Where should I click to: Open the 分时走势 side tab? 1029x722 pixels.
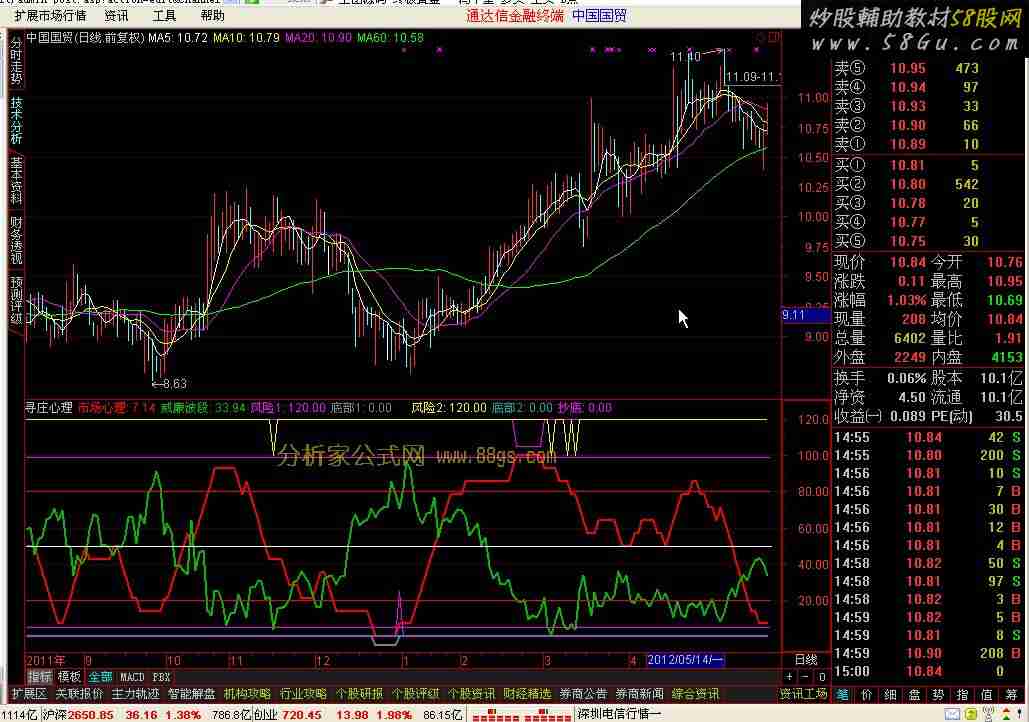click(16, 62)
